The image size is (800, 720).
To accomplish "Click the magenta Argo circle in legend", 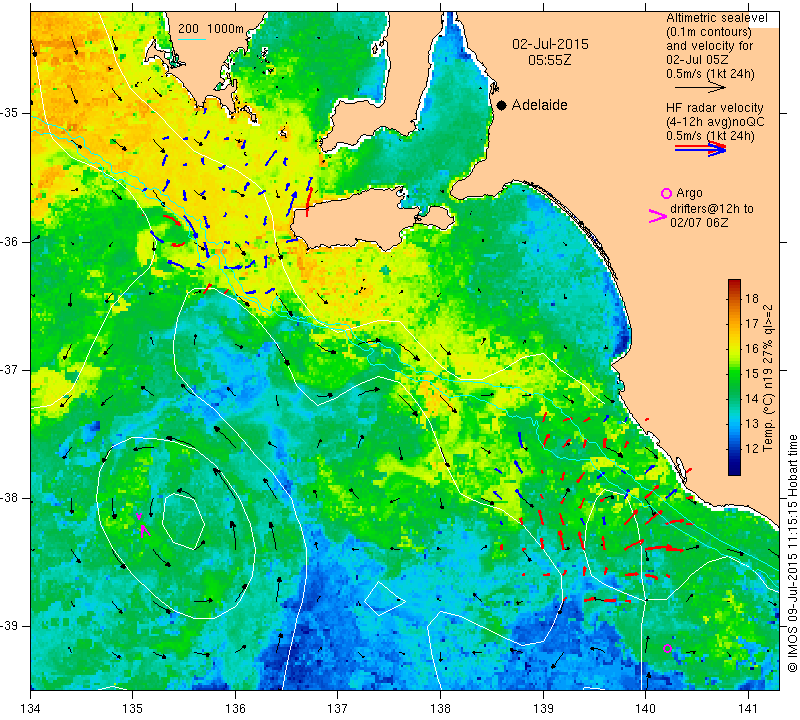I will [x=666, y=193].
